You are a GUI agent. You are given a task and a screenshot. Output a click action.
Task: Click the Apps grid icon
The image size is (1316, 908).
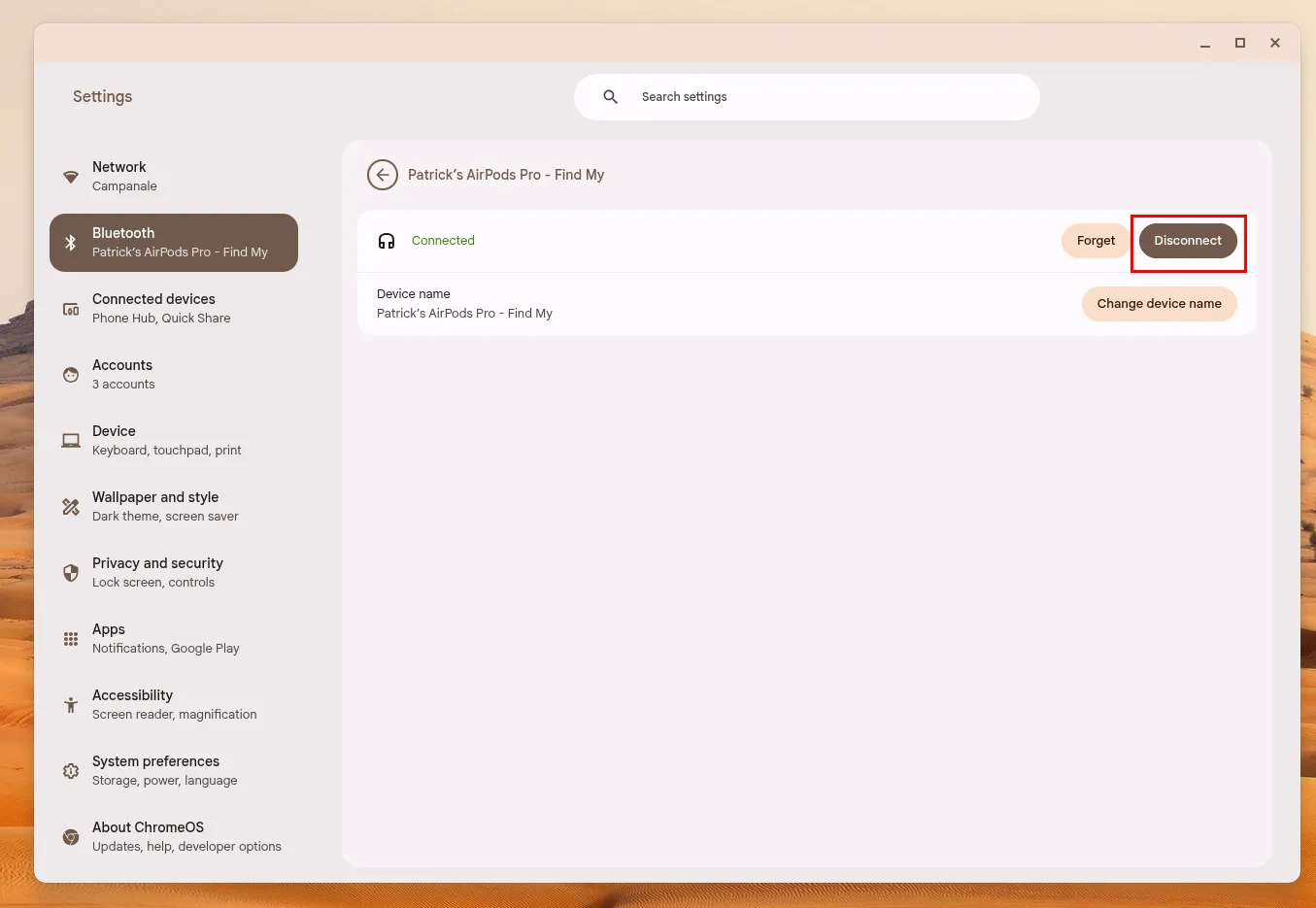point(71,639)
